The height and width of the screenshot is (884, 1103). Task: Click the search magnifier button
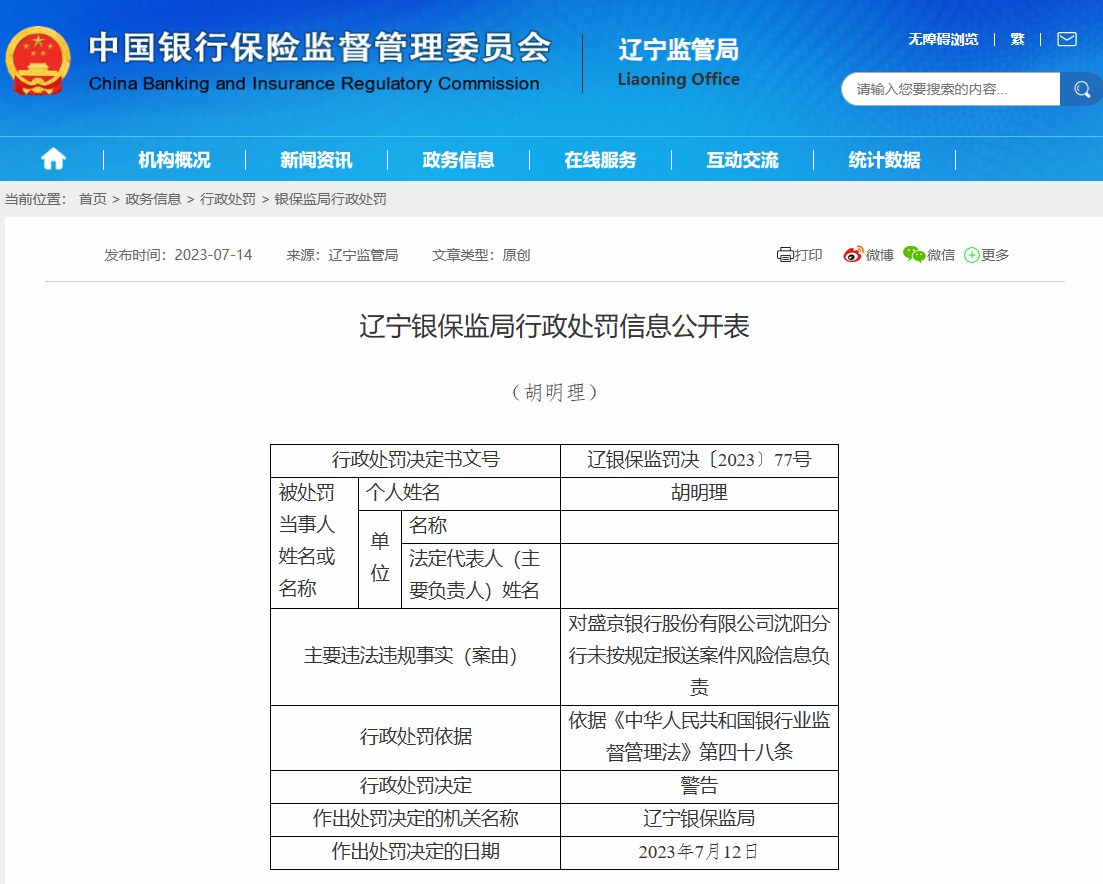(1081, 89)
